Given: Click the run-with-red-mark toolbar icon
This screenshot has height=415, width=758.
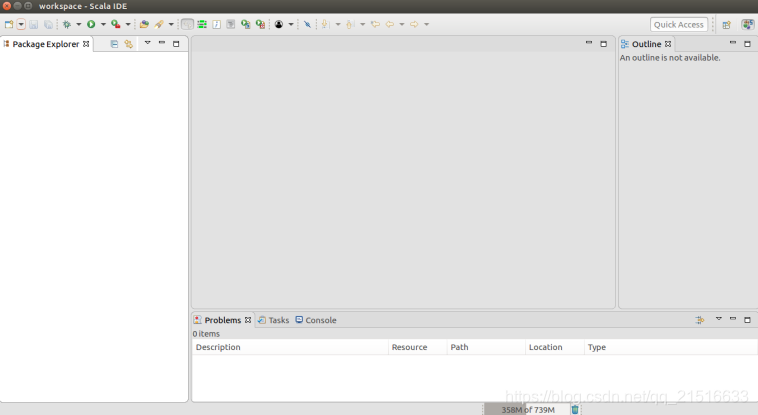Looking at the screenshot, I should 260,24.
